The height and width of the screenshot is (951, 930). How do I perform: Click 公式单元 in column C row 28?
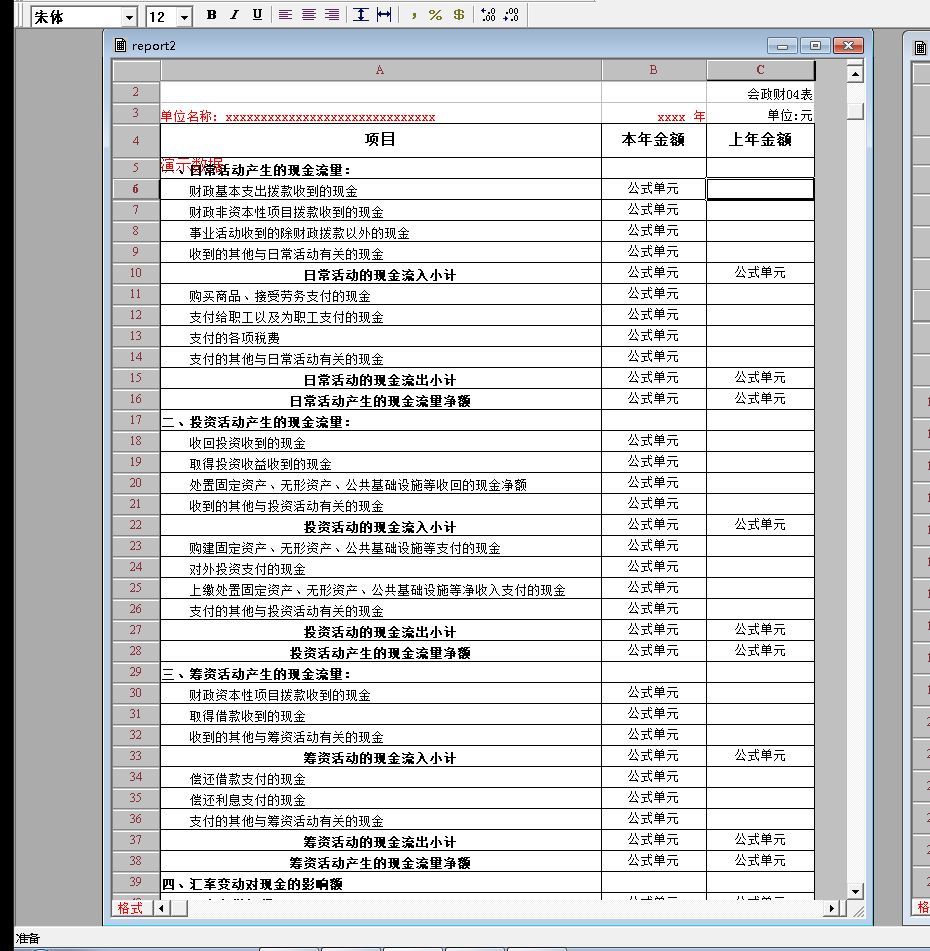pyautogui.click(x=760, y=651)
